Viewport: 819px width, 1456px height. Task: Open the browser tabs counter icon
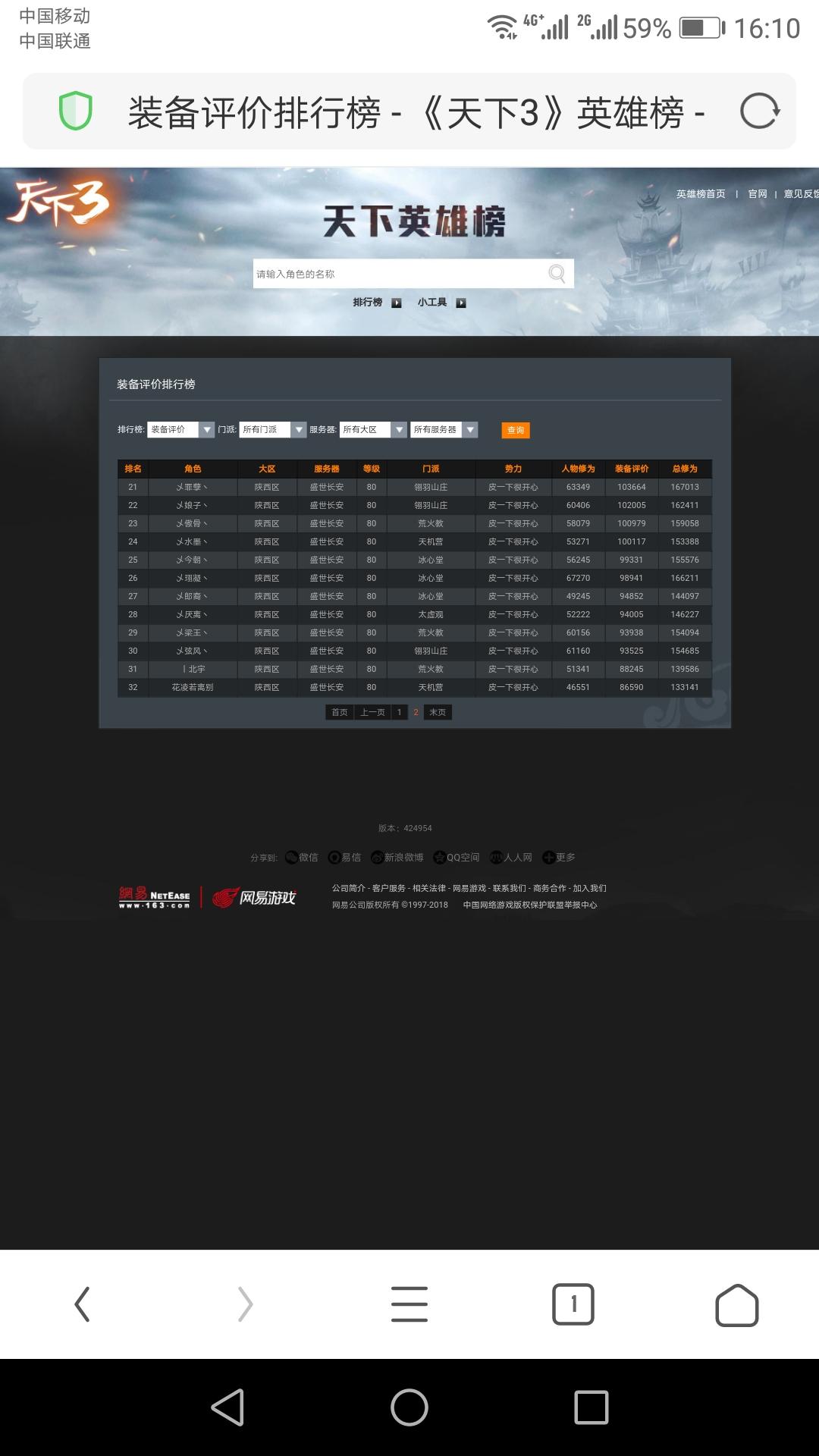573,1304
